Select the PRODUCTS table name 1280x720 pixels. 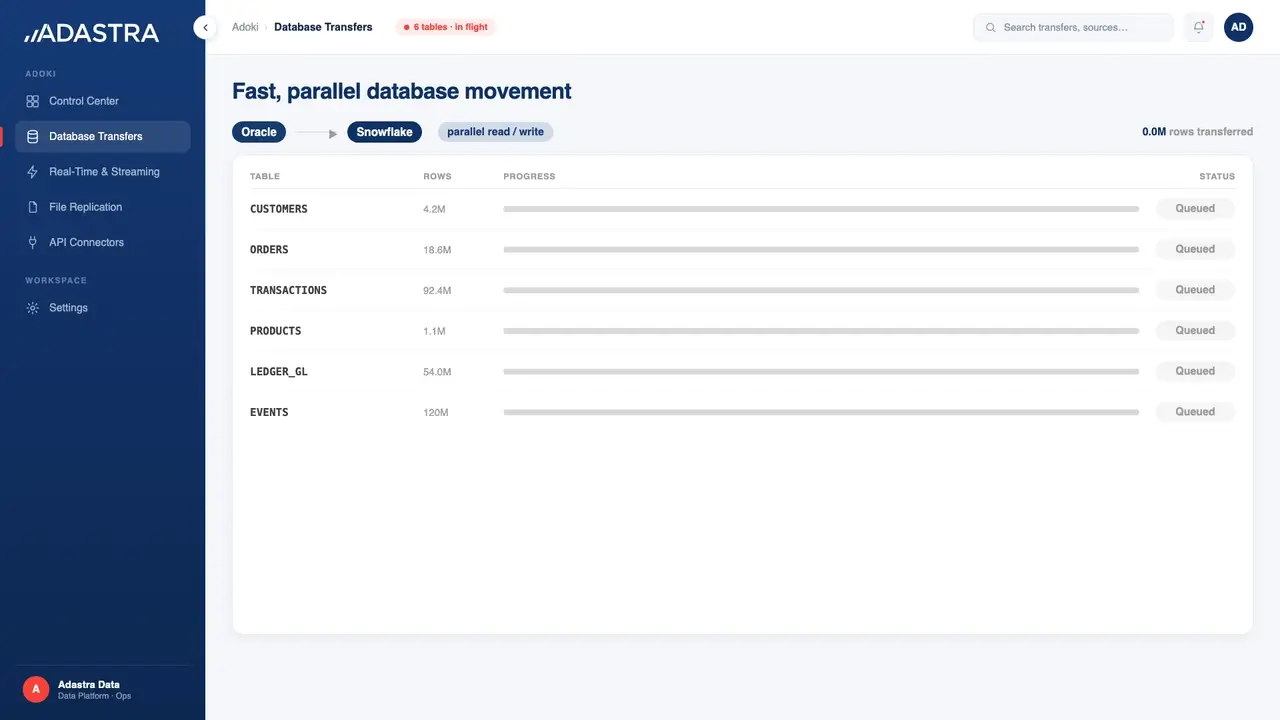[x=275, y=331]
